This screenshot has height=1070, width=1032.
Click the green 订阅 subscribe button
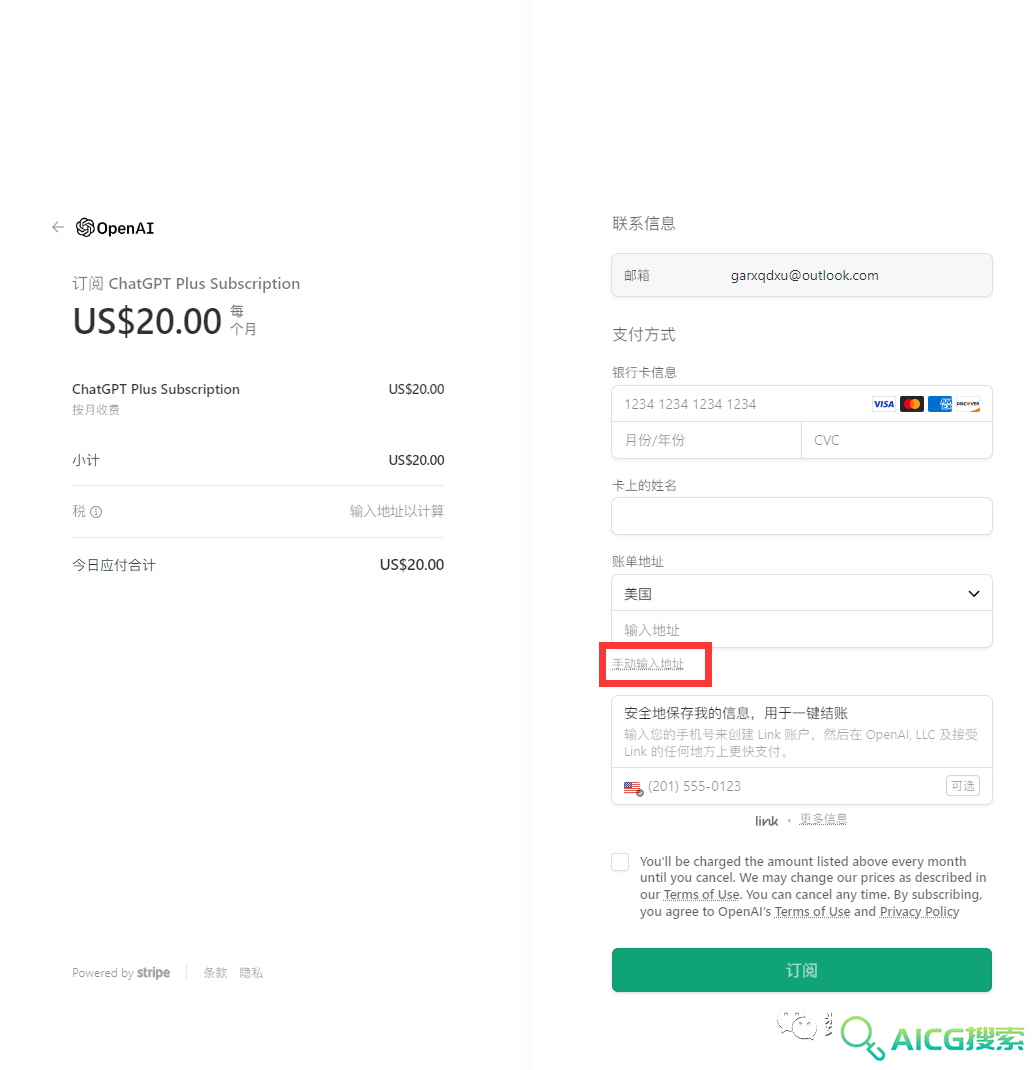(801, 970)
